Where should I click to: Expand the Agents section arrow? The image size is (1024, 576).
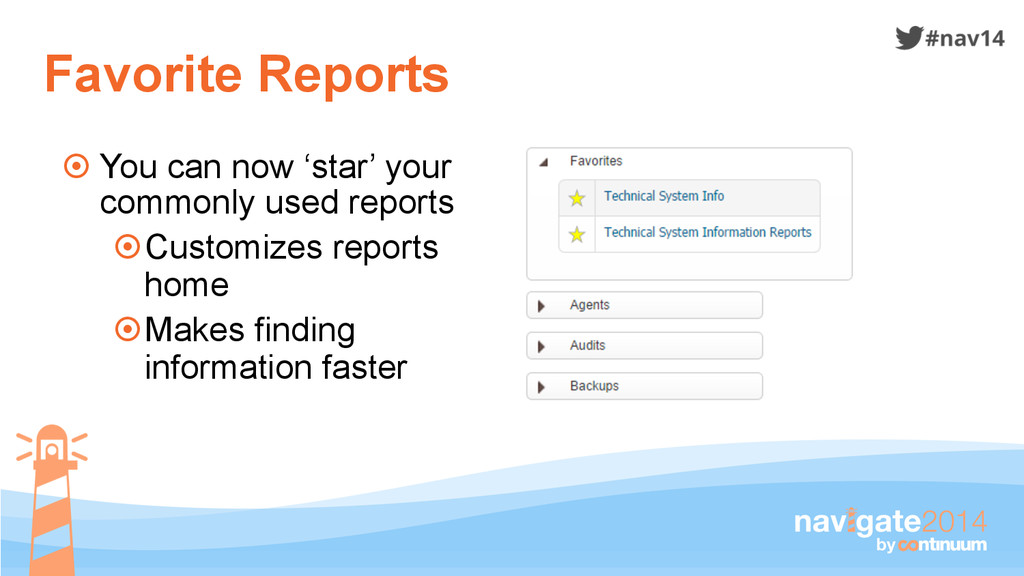[541, 306]
